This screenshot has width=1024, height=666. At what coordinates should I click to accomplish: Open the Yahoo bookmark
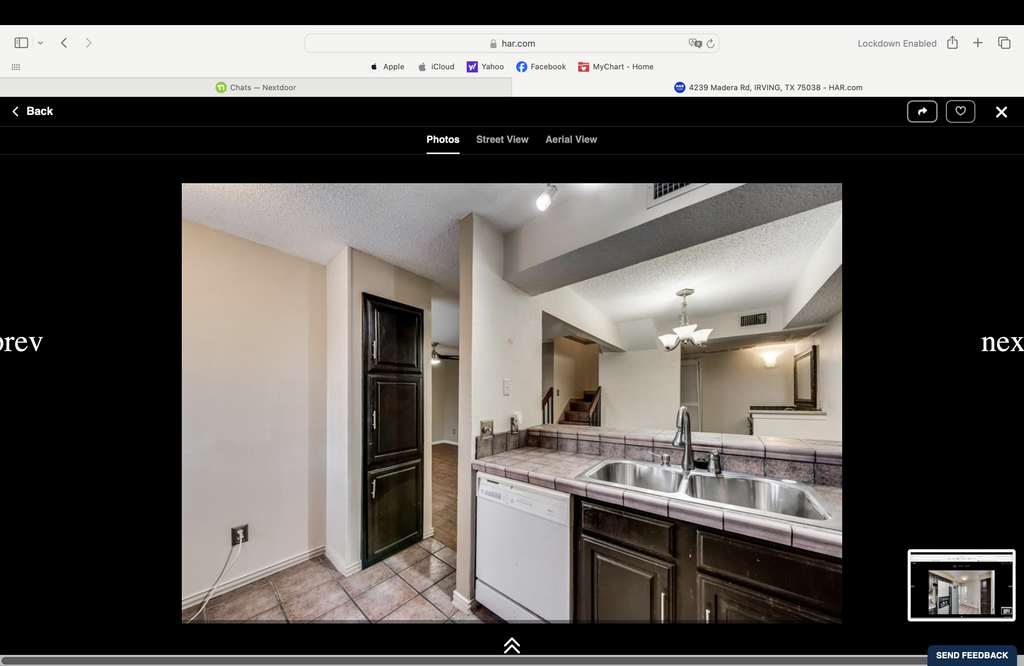[x=485, y=67]
